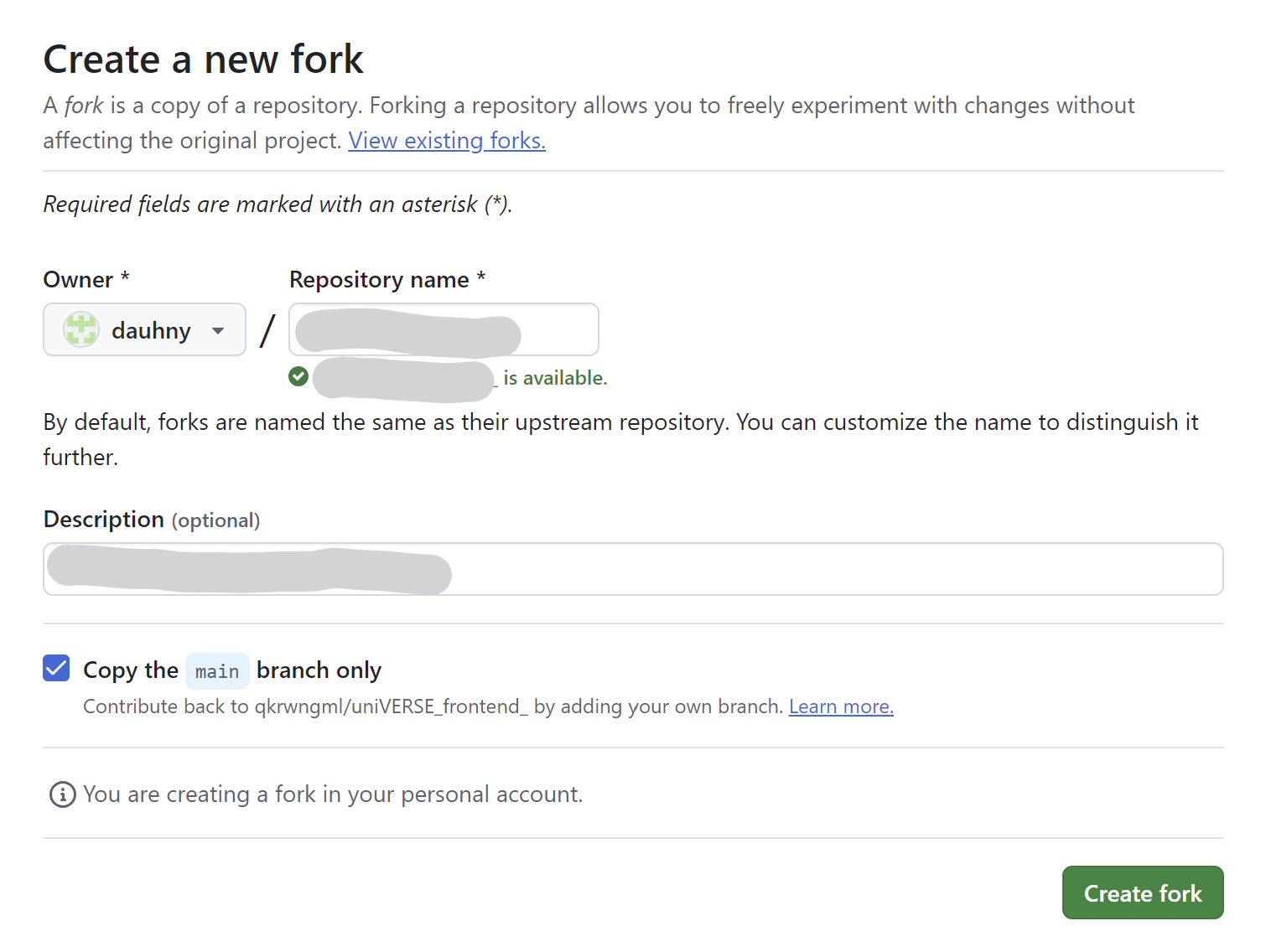The width and height of the screenshot is (1266, 952).
Task: Click the Create fork button
Action: pyautogui.click(x=1142, y=892)
